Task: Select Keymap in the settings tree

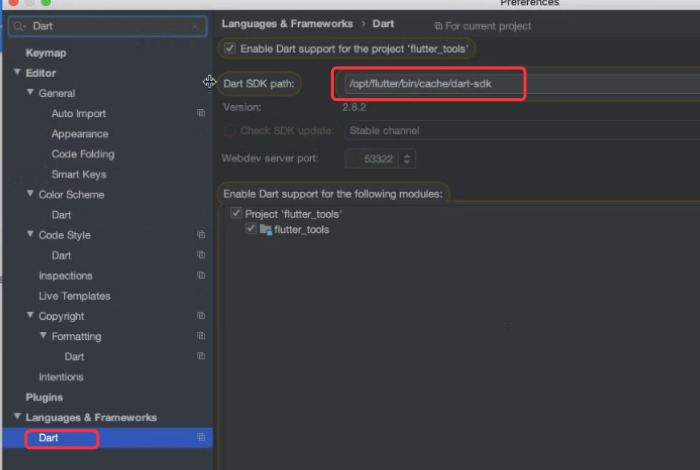Action: 46,53
